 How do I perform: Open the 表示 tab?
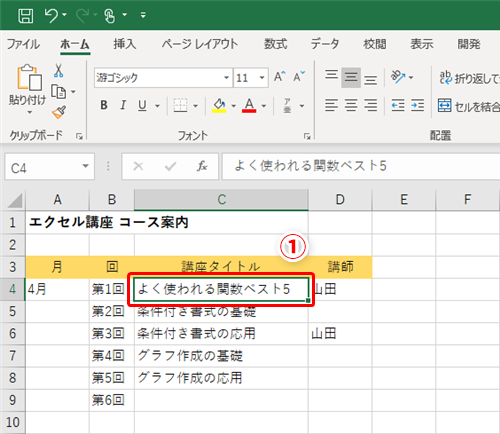click(x=422, y=44)
